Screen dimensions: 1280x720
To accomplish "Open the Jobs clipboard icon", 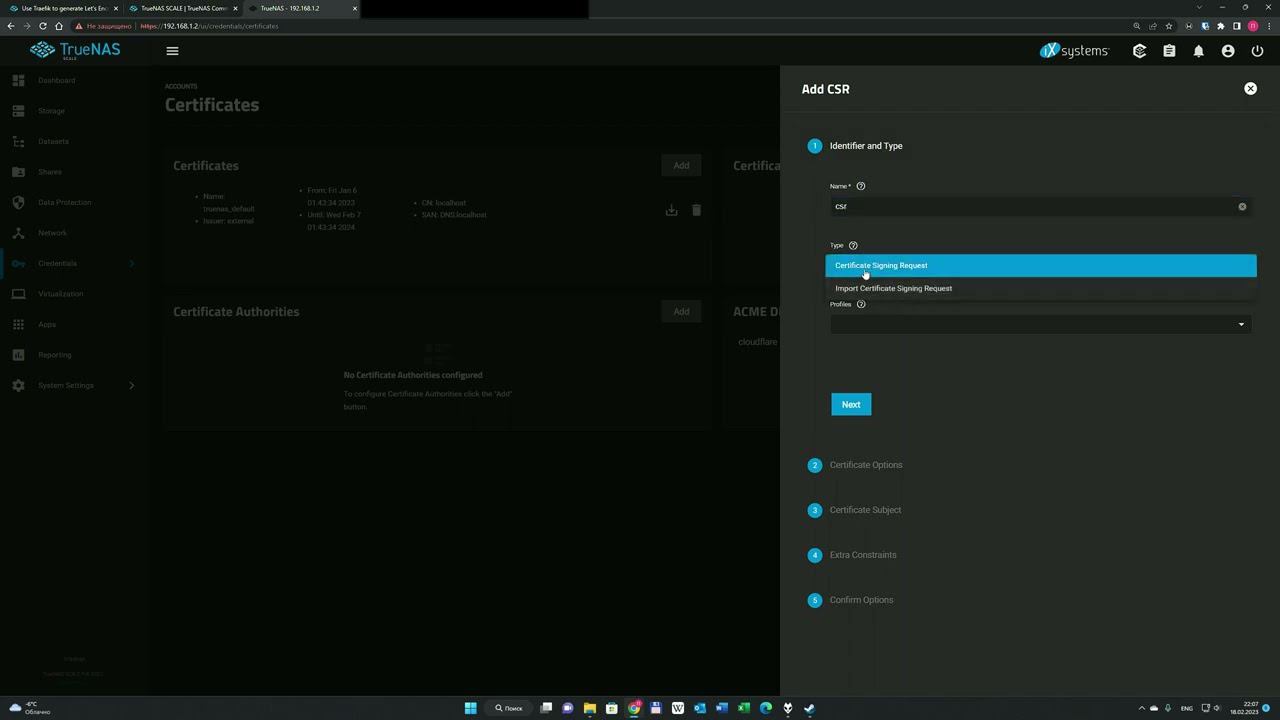I will [1169, 51].
